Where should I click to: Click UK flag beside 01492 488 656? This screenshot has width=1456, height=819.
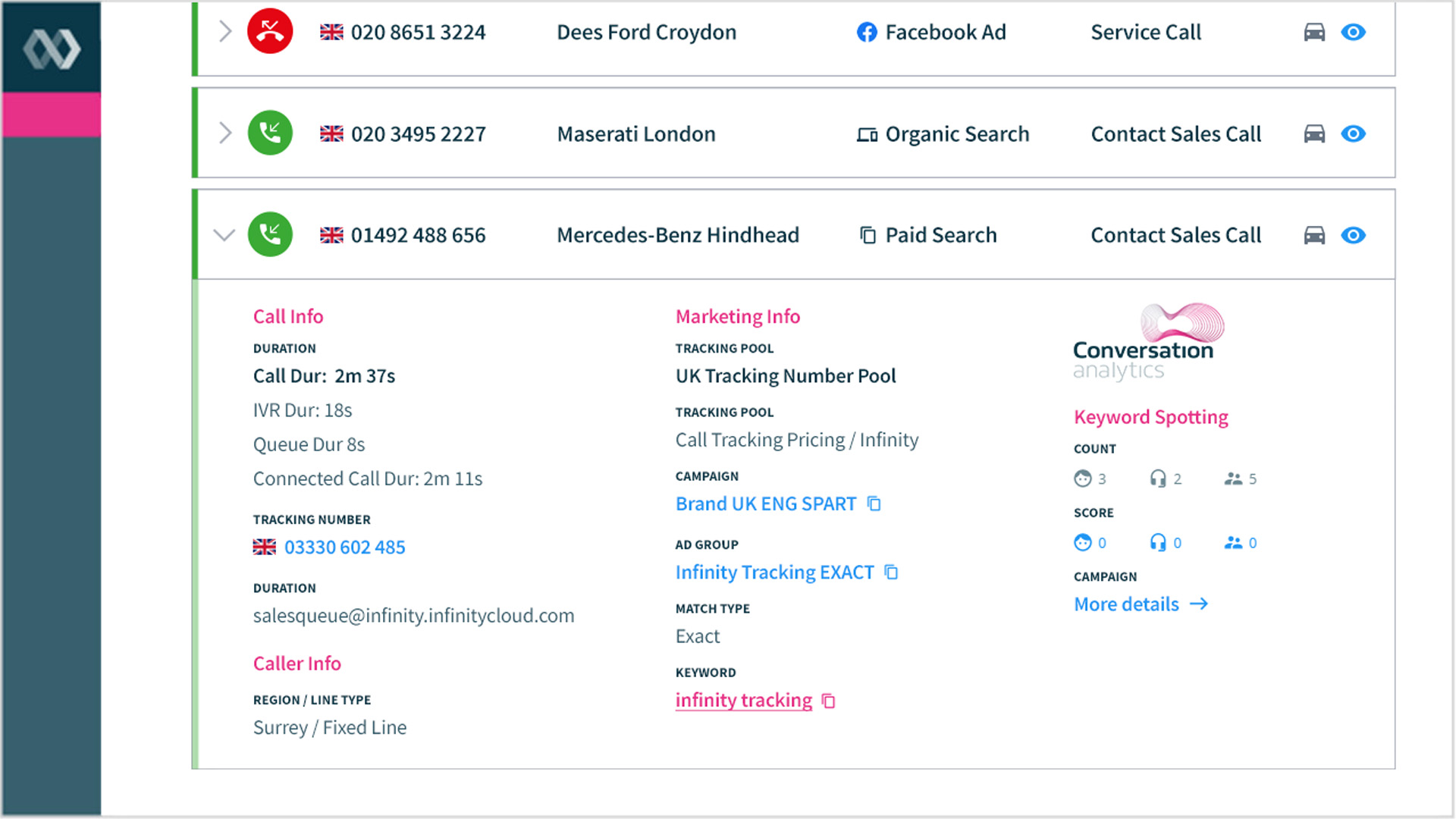tap(331, 236)
